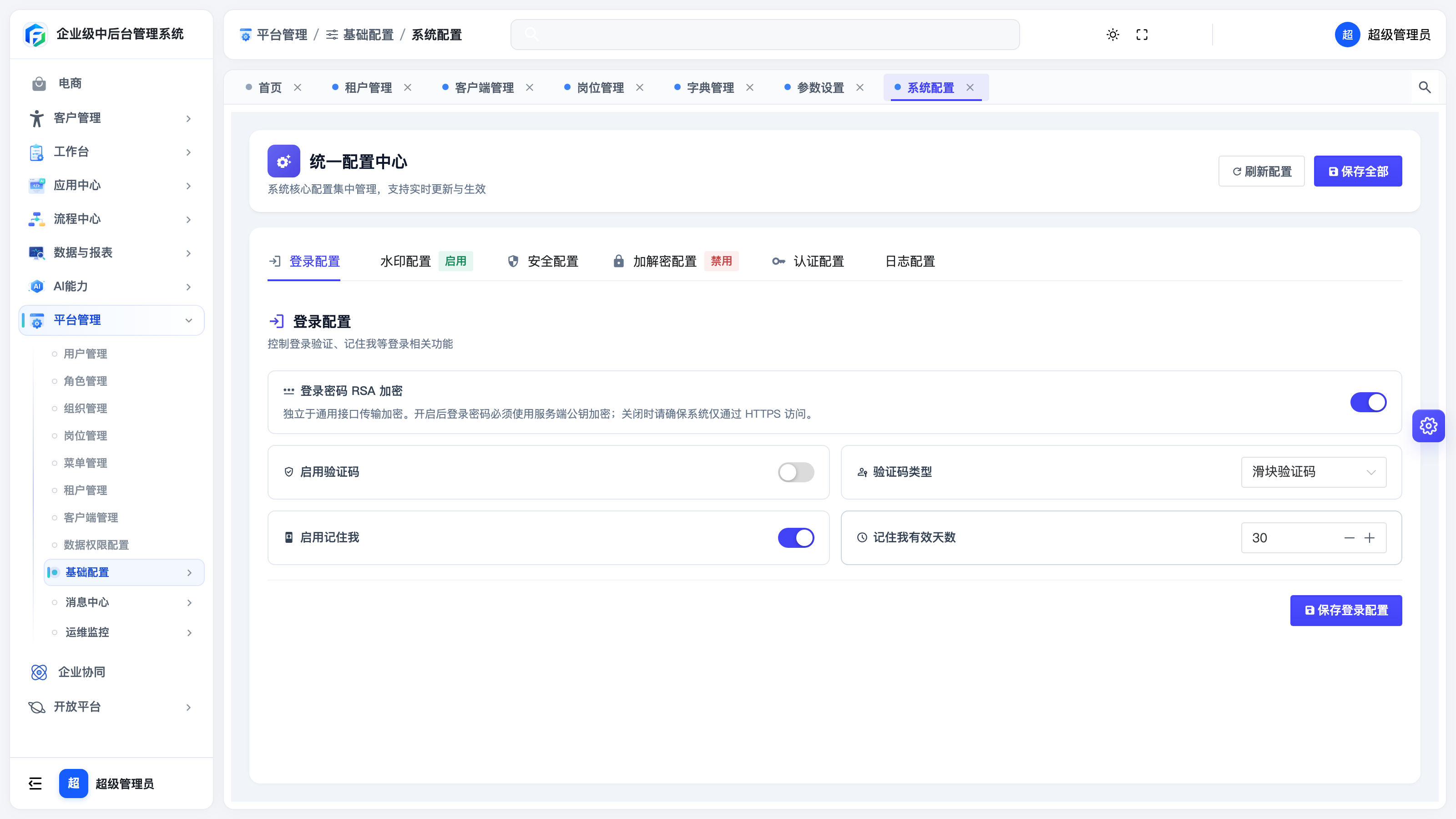
Task: Click the 统一配置中心 purple gear icon
Action: point(284,161)
